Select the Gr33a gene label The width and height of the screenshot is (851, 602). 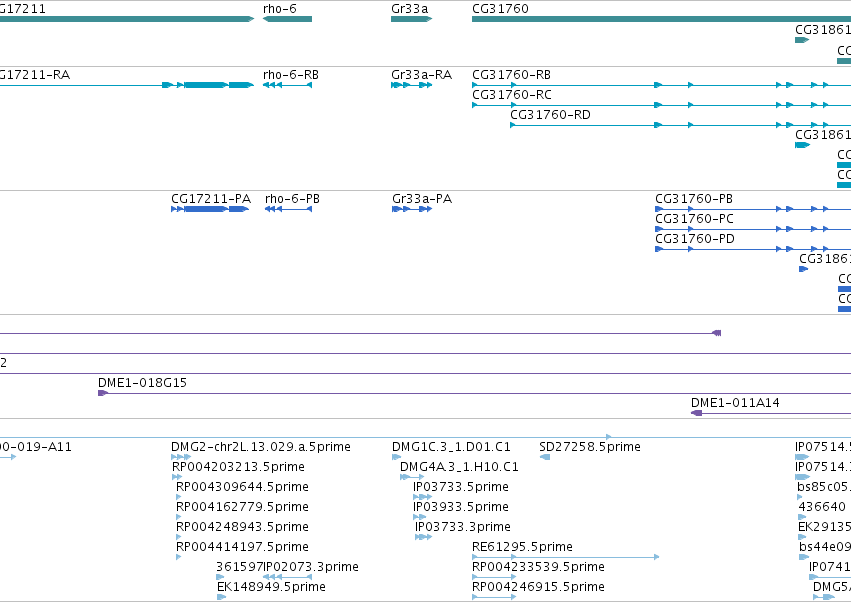pyautogui.click(x=409, y=9)
